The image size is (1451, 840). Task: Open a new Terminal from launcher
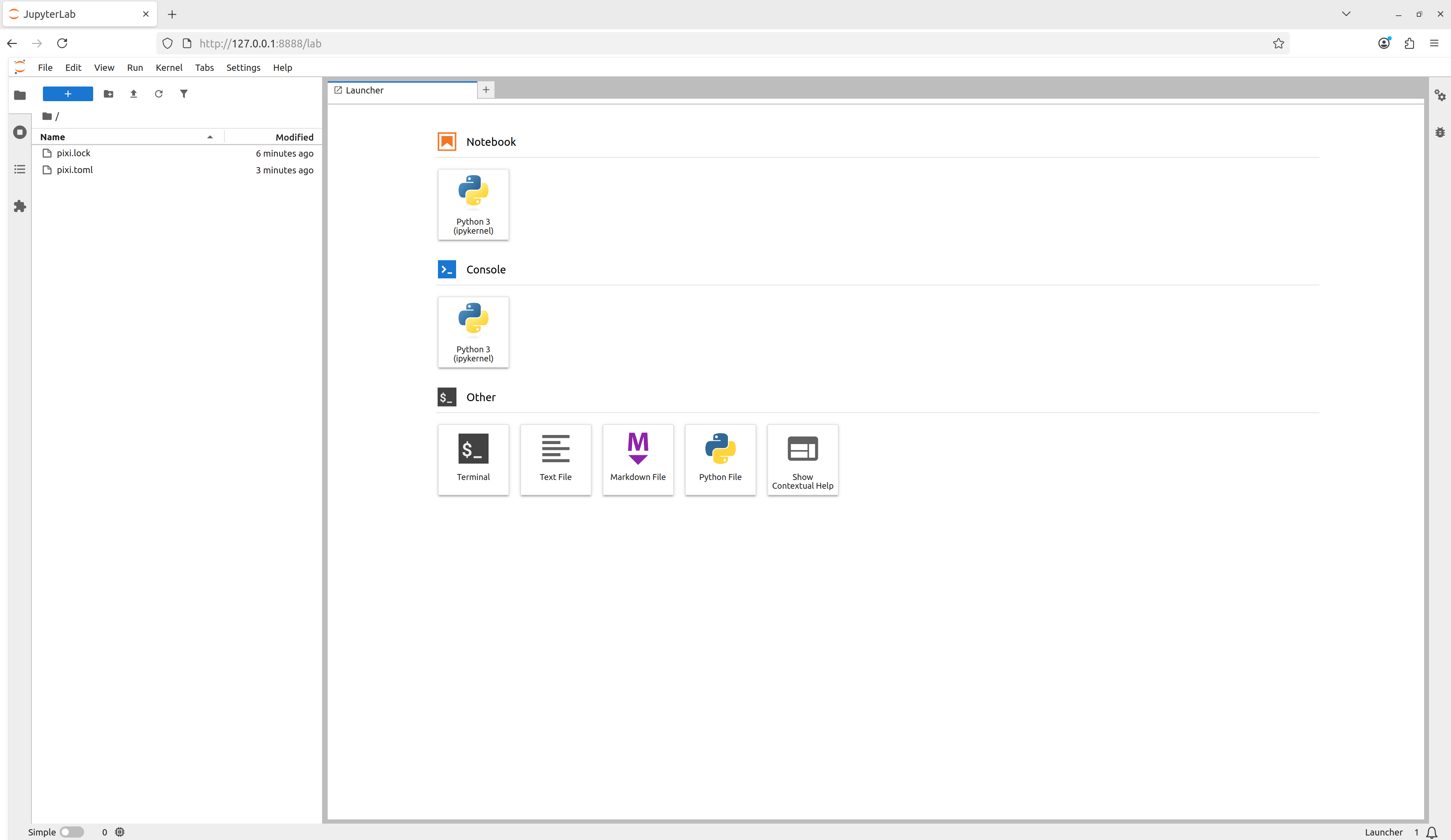click(x=473, y=459)
